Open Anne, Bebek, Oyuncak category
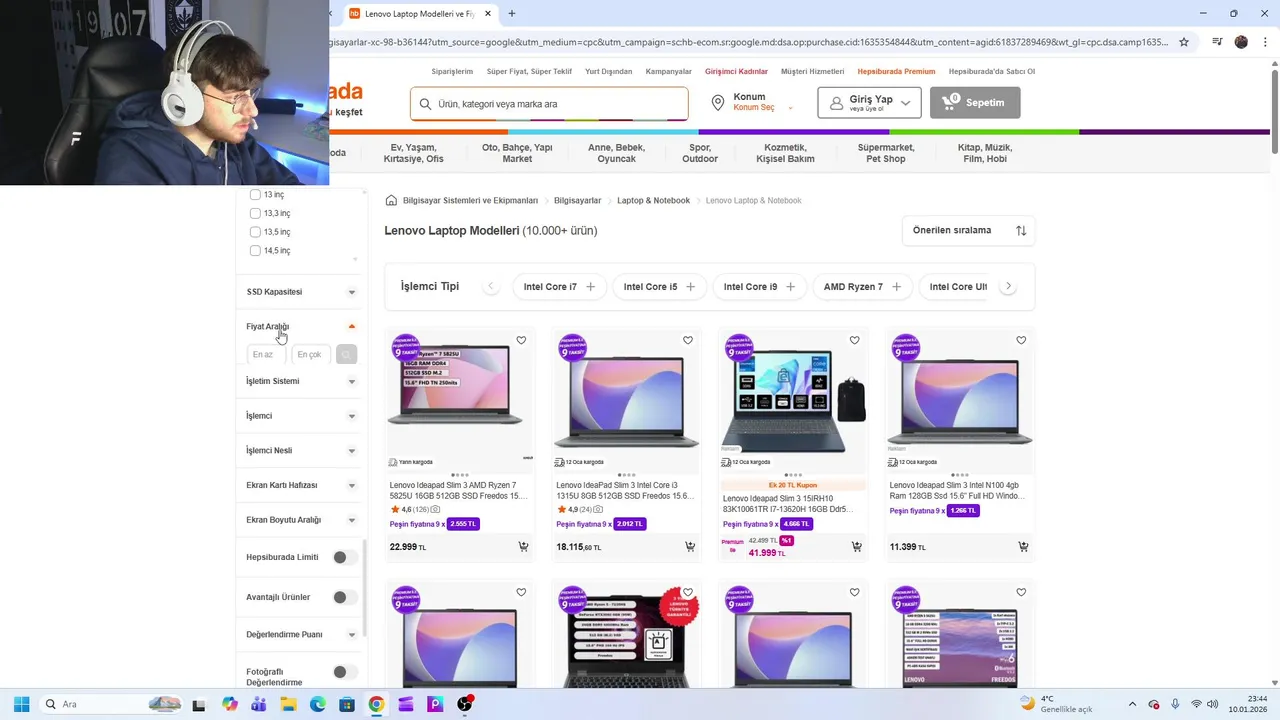This screenshot has height=720, width=1280. 616,153
